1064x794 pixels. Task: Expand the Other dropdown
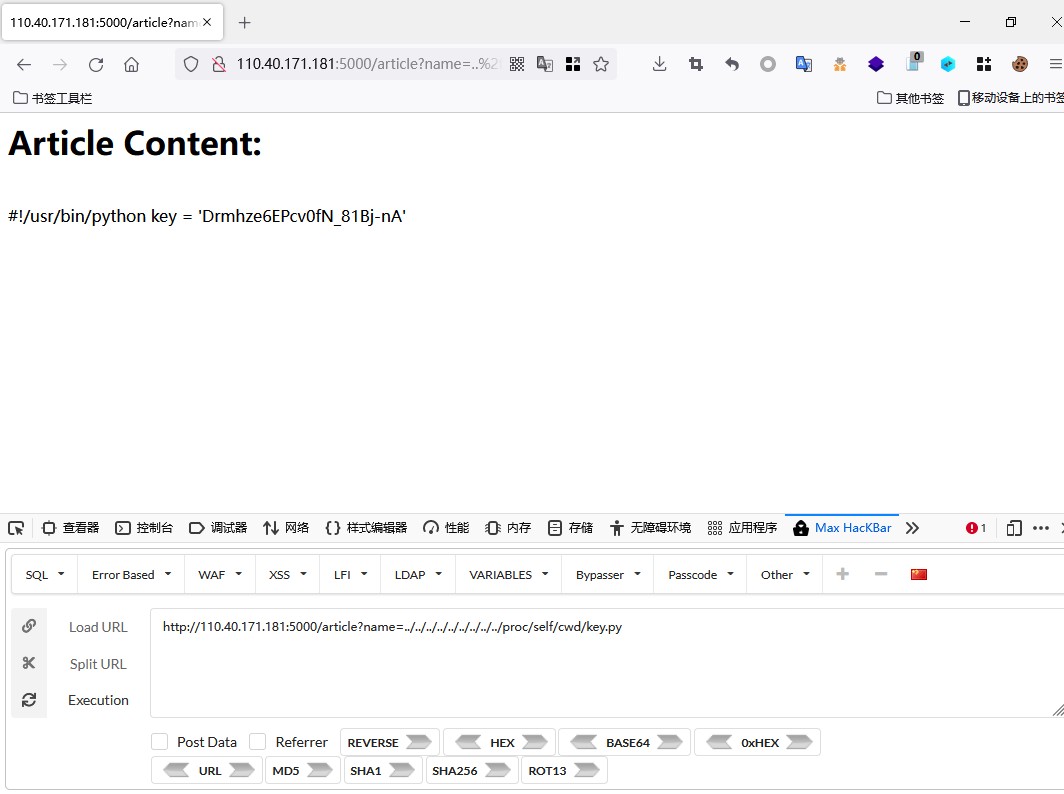click(x=784, y=575)
